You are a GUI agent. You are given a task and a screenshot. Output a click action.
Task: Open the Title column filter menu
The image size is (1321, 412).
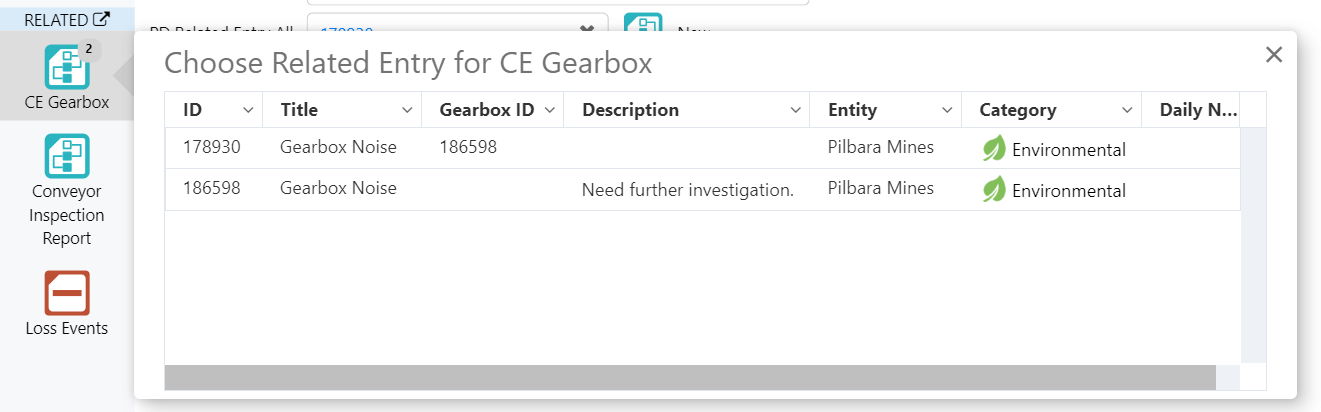click(407, 110)
